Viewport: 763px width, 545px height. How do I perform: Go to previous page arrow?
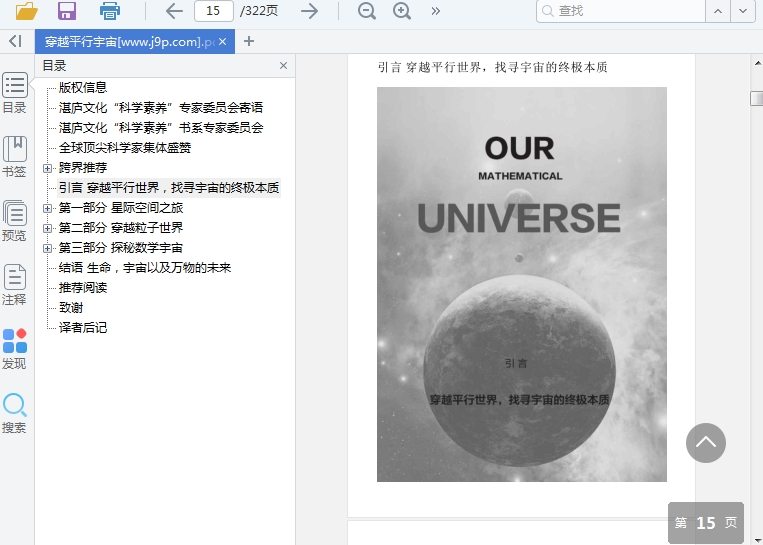click(174, 11)
